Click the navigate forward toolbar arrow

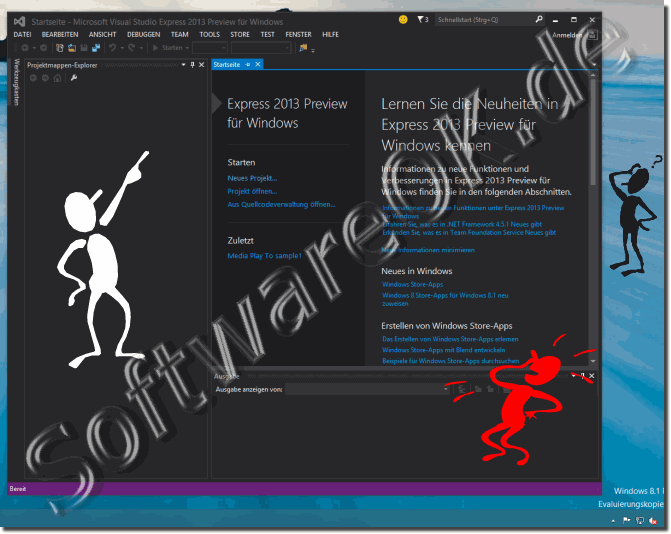(x=44, y=48)
